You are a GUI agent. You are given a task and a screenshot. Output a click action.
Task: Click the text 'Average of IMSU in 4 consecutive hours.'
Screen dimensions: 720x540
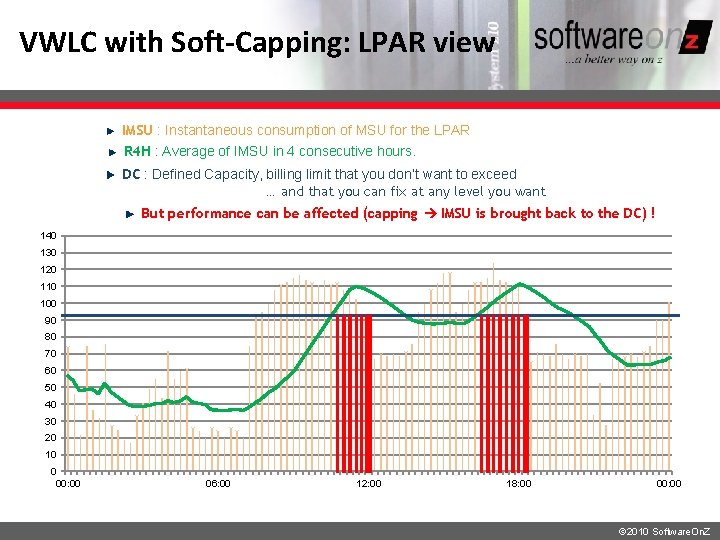[x=288, y=151]
